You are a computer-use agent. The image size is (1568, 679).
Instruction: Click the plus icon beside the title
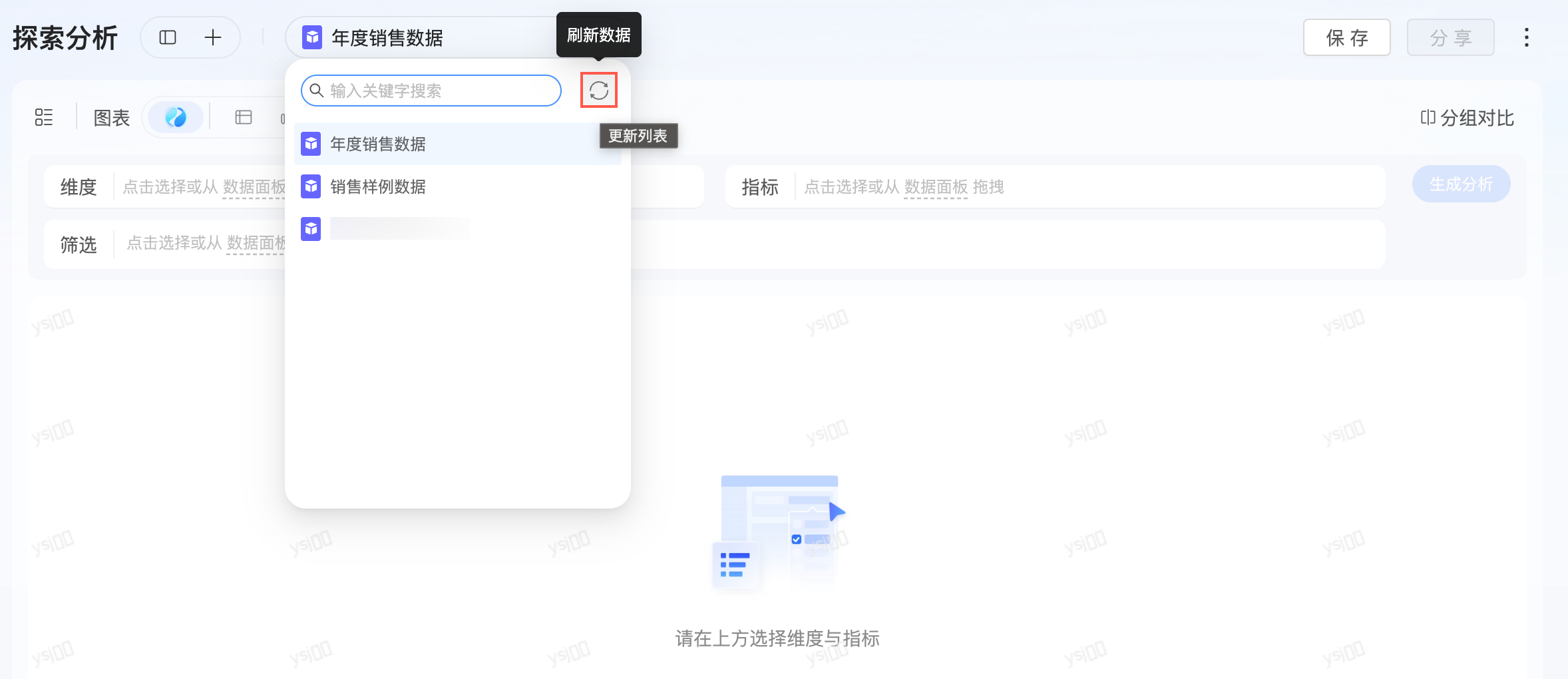click(x=212, y=37)
